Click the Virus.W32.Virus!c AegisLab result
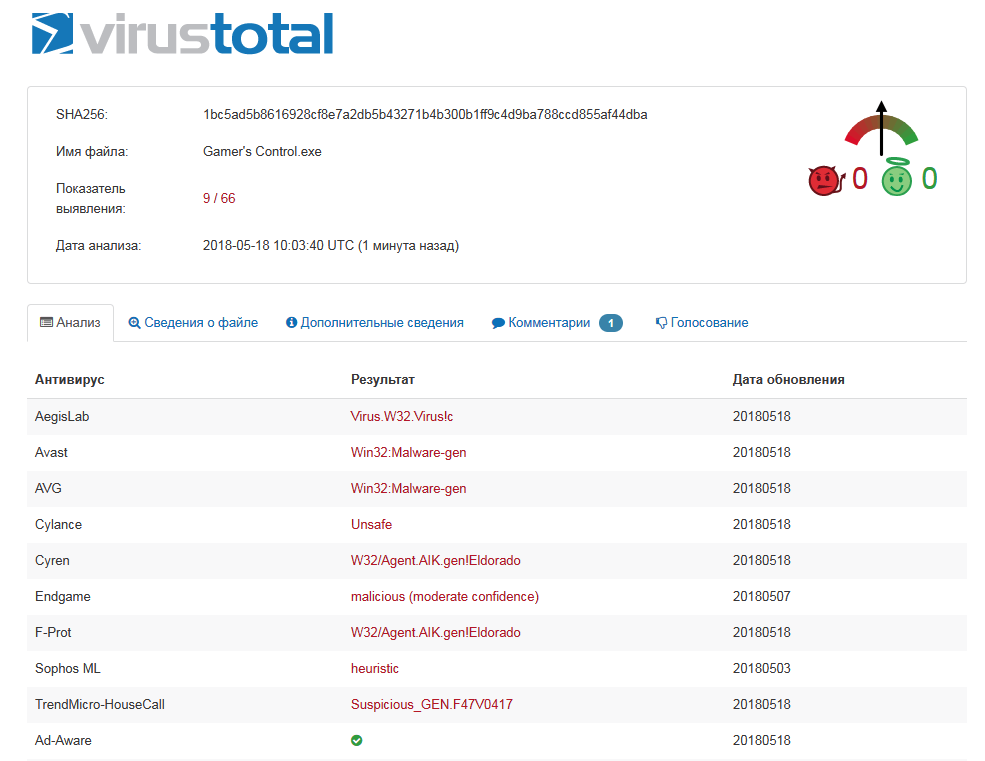The width and height of the screenshot is (985, 761). 409,417
